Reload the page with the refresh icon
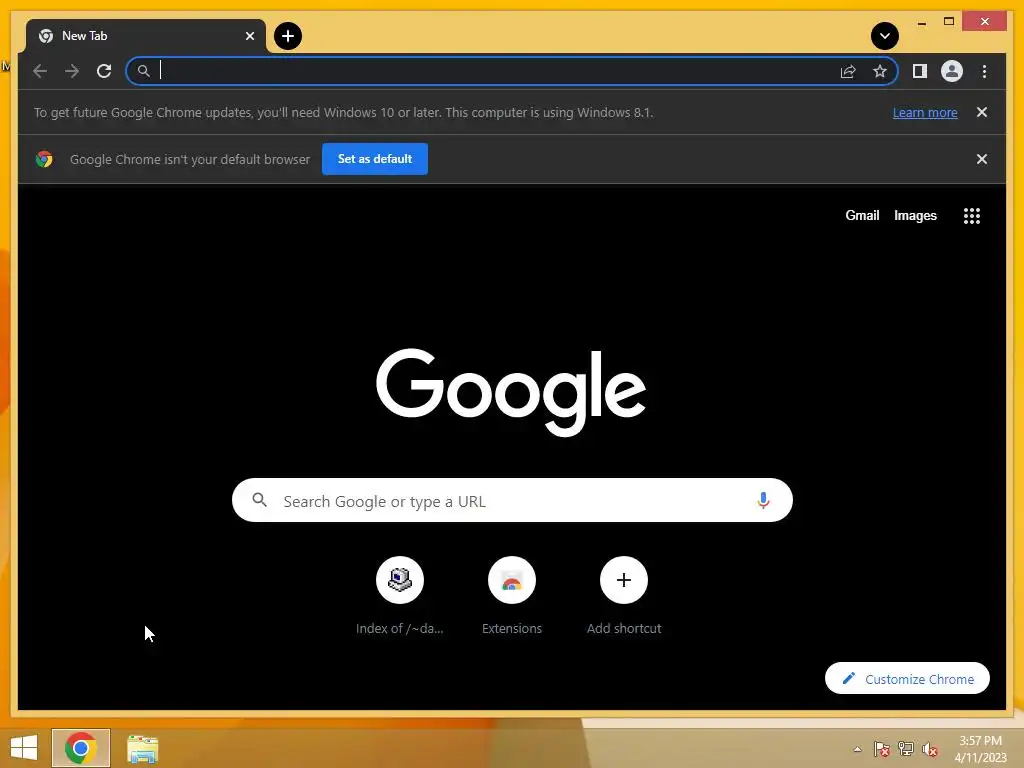Screen dimensions: 1024x768 (104, 71)
